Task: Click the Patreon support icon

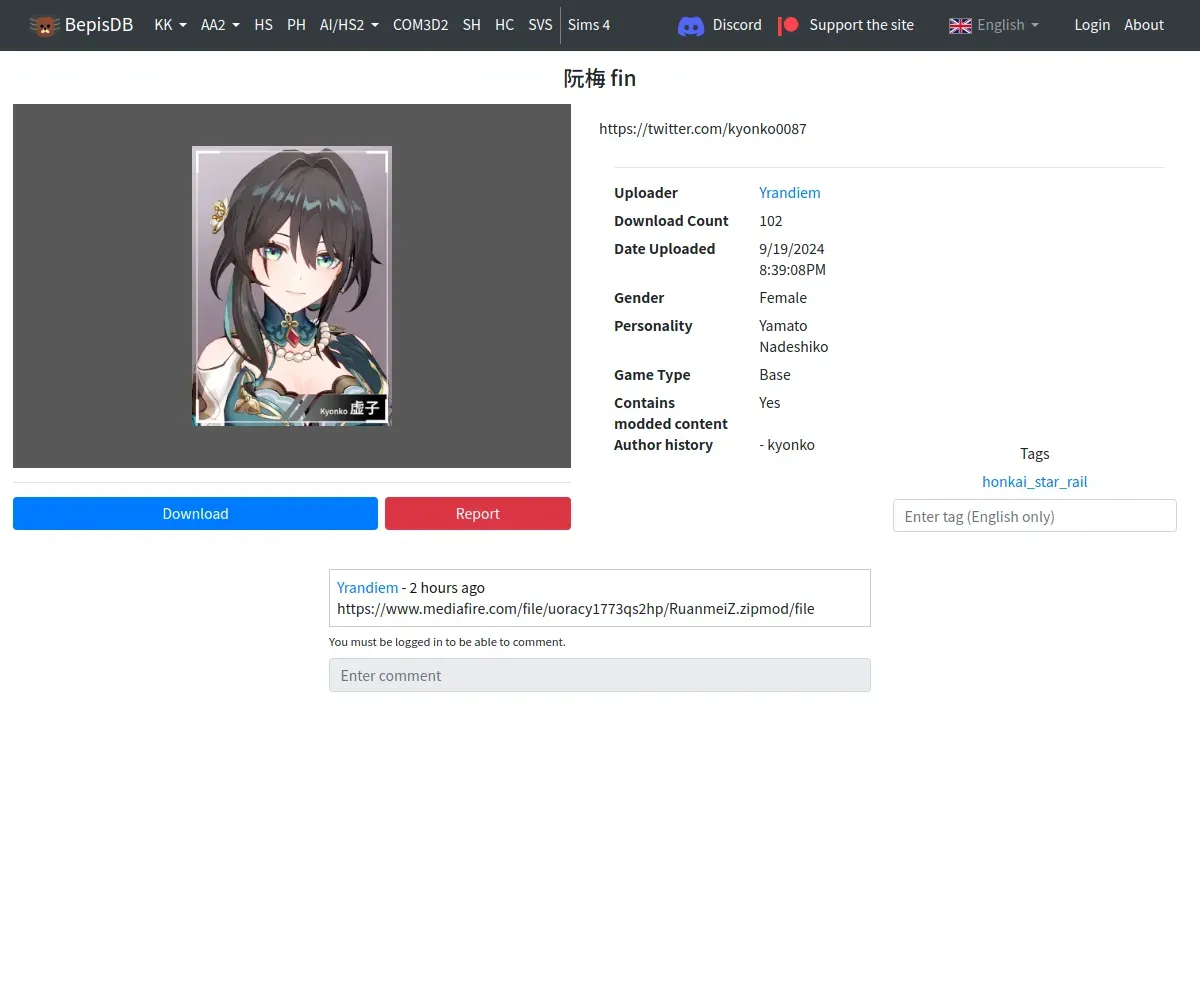Action: pyautogui.click(x=788, y=25)
